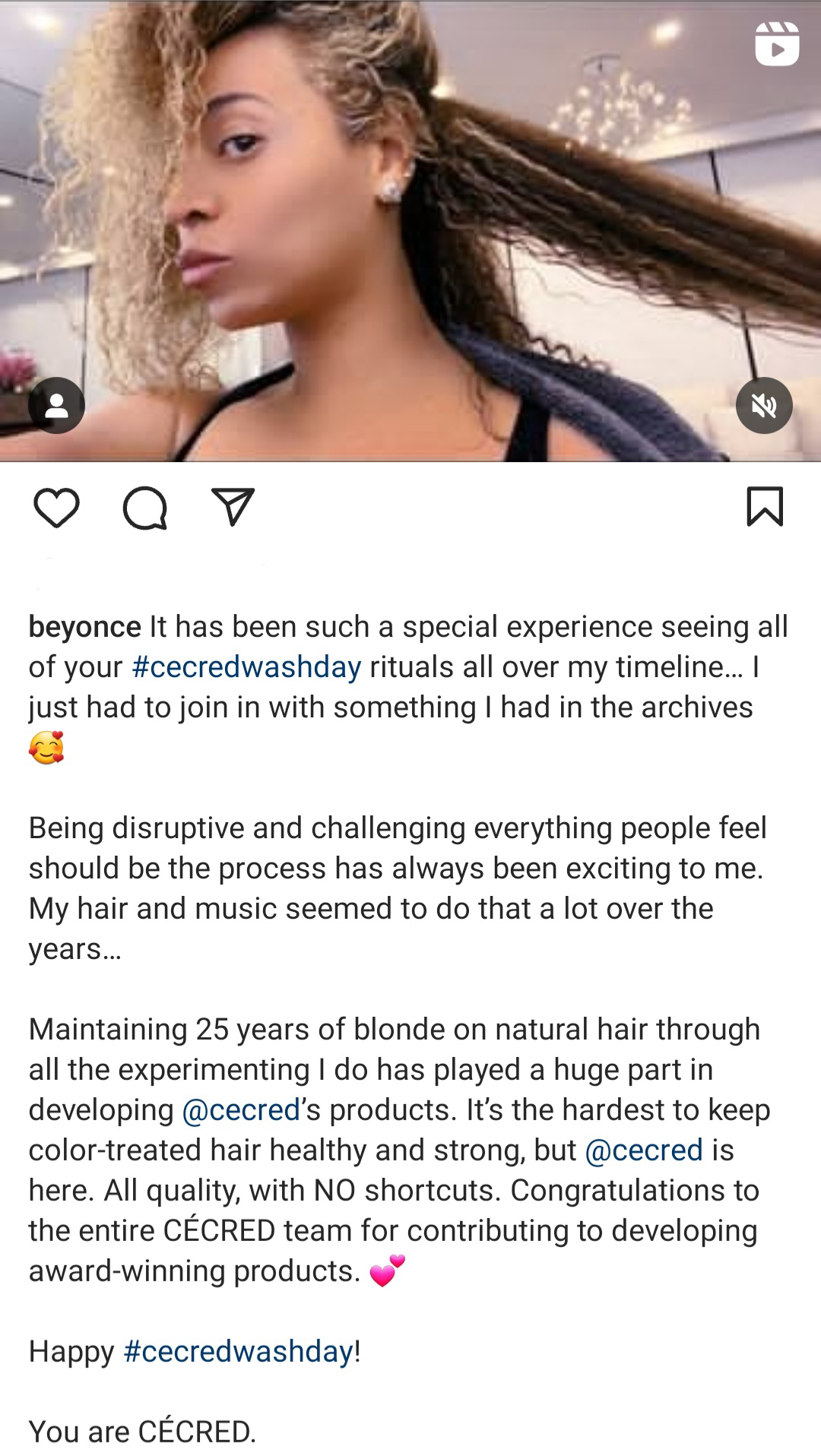Like the post with the heart icon
The height and width of the screenshot is (1456, 821).
56,508
